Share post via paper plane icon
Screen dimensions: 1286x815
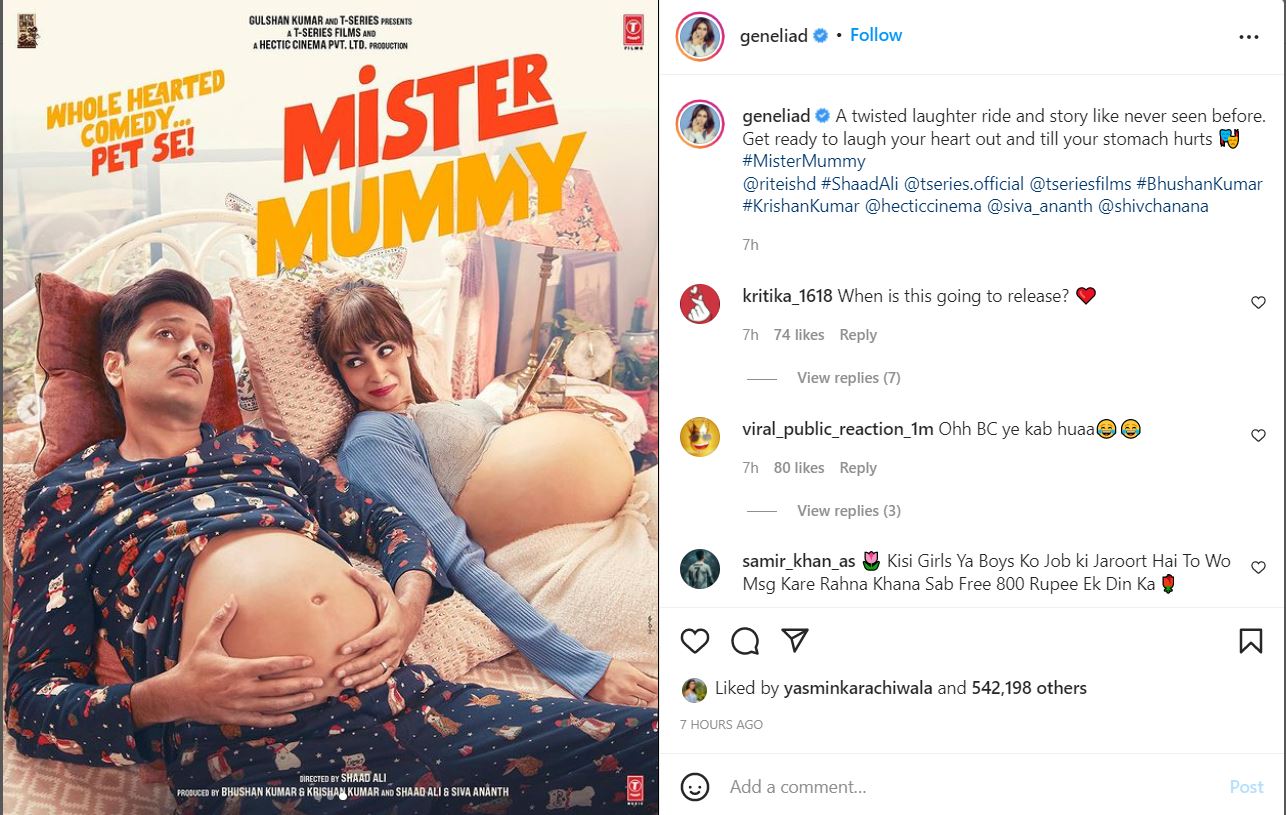tap(795, 640)
